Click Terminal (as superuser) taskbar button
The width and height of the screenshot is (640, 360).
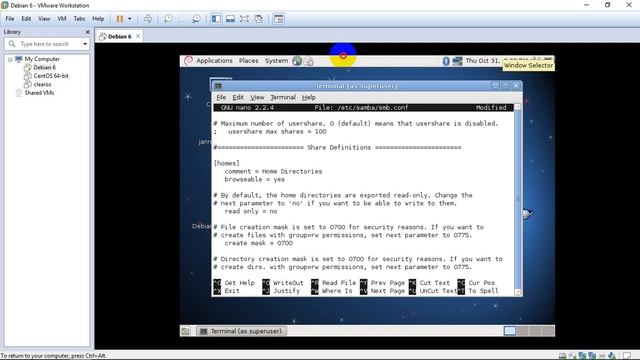(x=241, y=331)
